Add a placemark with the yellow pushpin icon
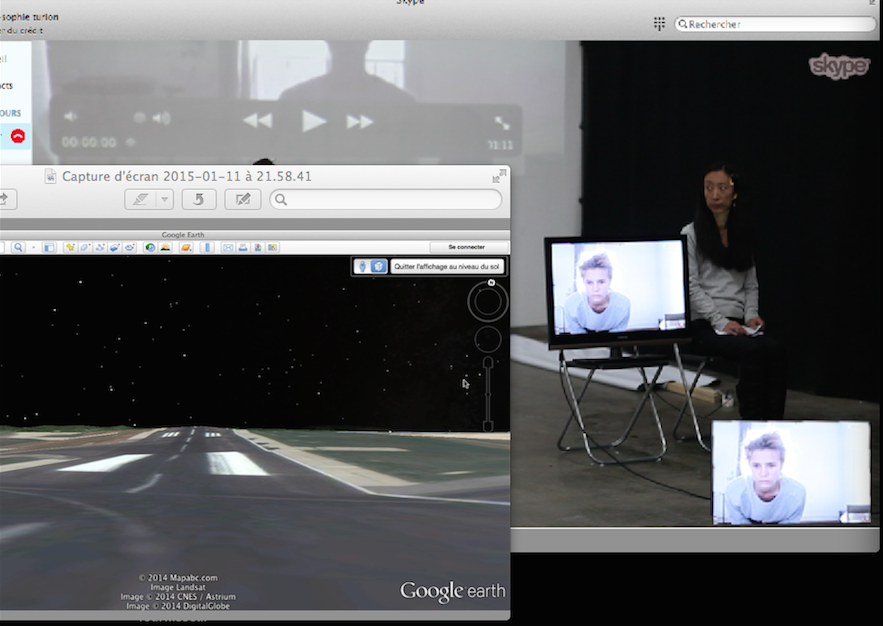Viewport: 883px width, 626px height. (70, 247)
